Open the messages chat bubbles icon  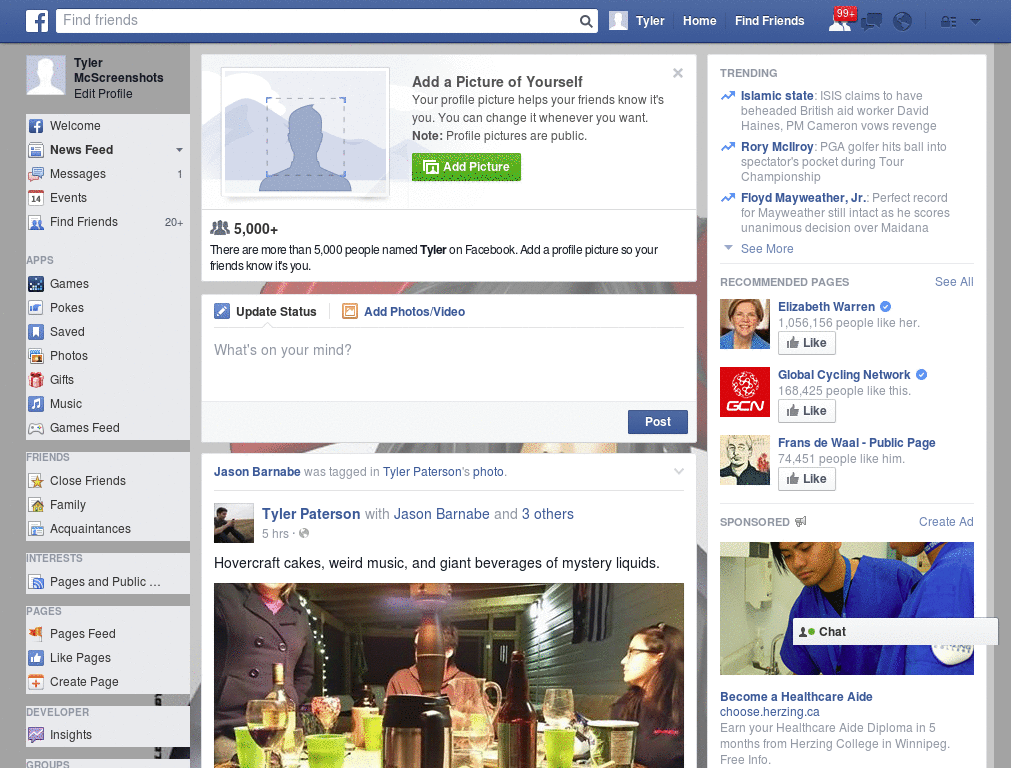871,22
